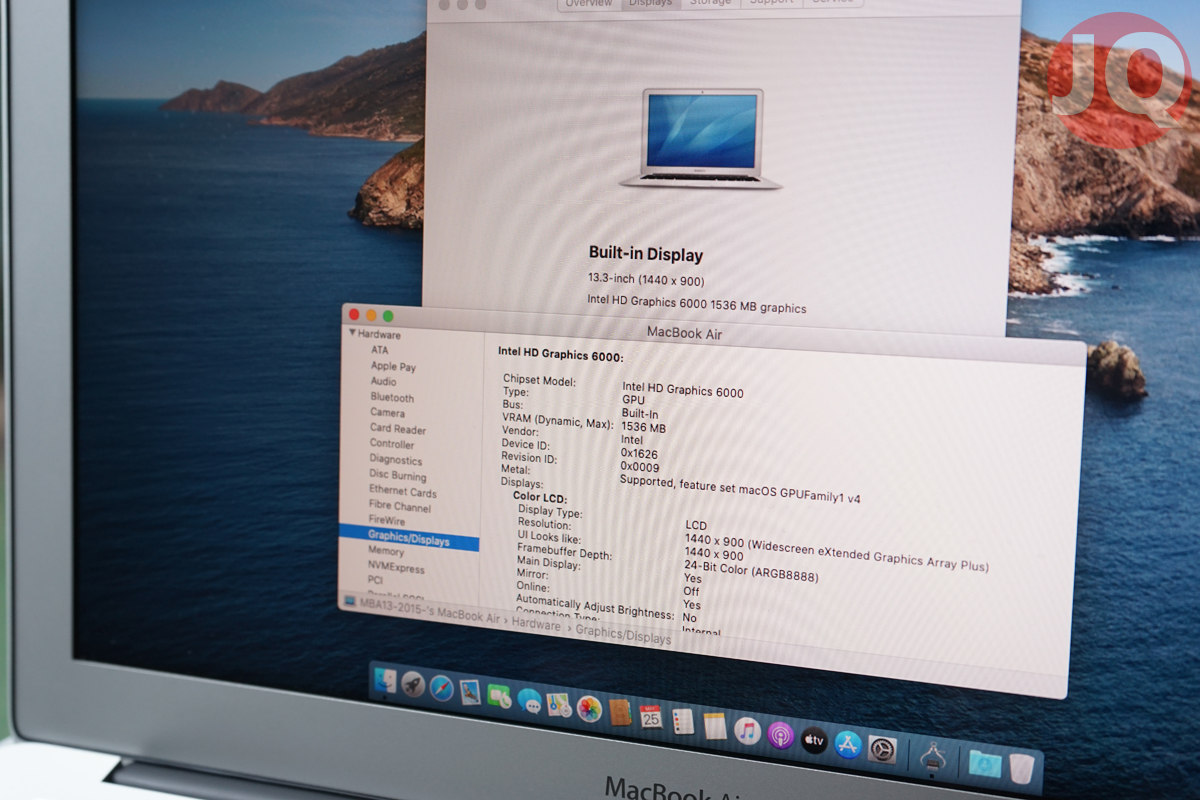Screen dimensions: 1200x800
Task: Click the MacBook Air image in About This Mac
Action: point(701,138)
